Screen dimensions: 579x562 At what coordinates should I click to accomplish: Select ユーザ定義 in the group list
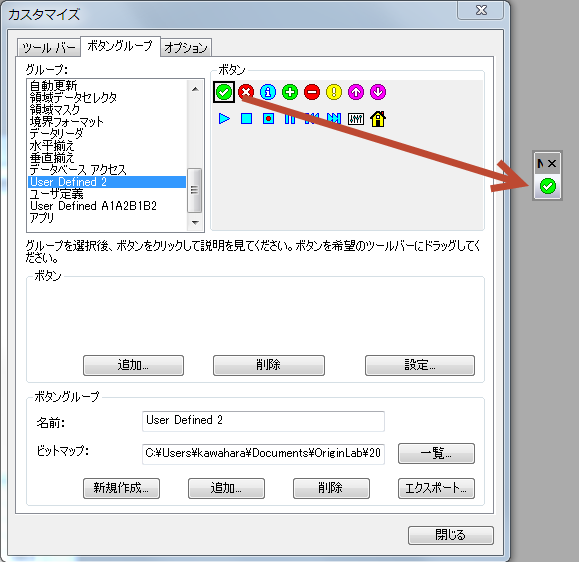tap(56, 194)
